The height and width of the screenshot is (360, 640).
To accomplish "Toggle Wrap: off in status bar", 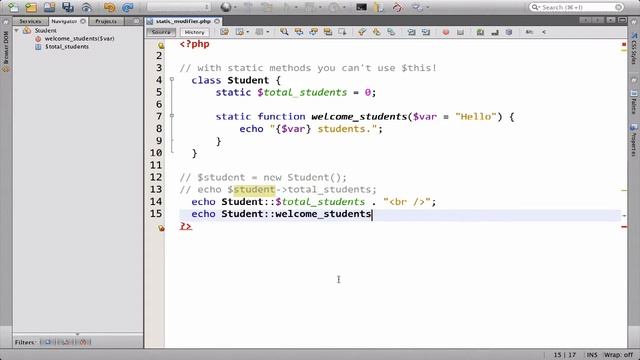I will (618, 355).
